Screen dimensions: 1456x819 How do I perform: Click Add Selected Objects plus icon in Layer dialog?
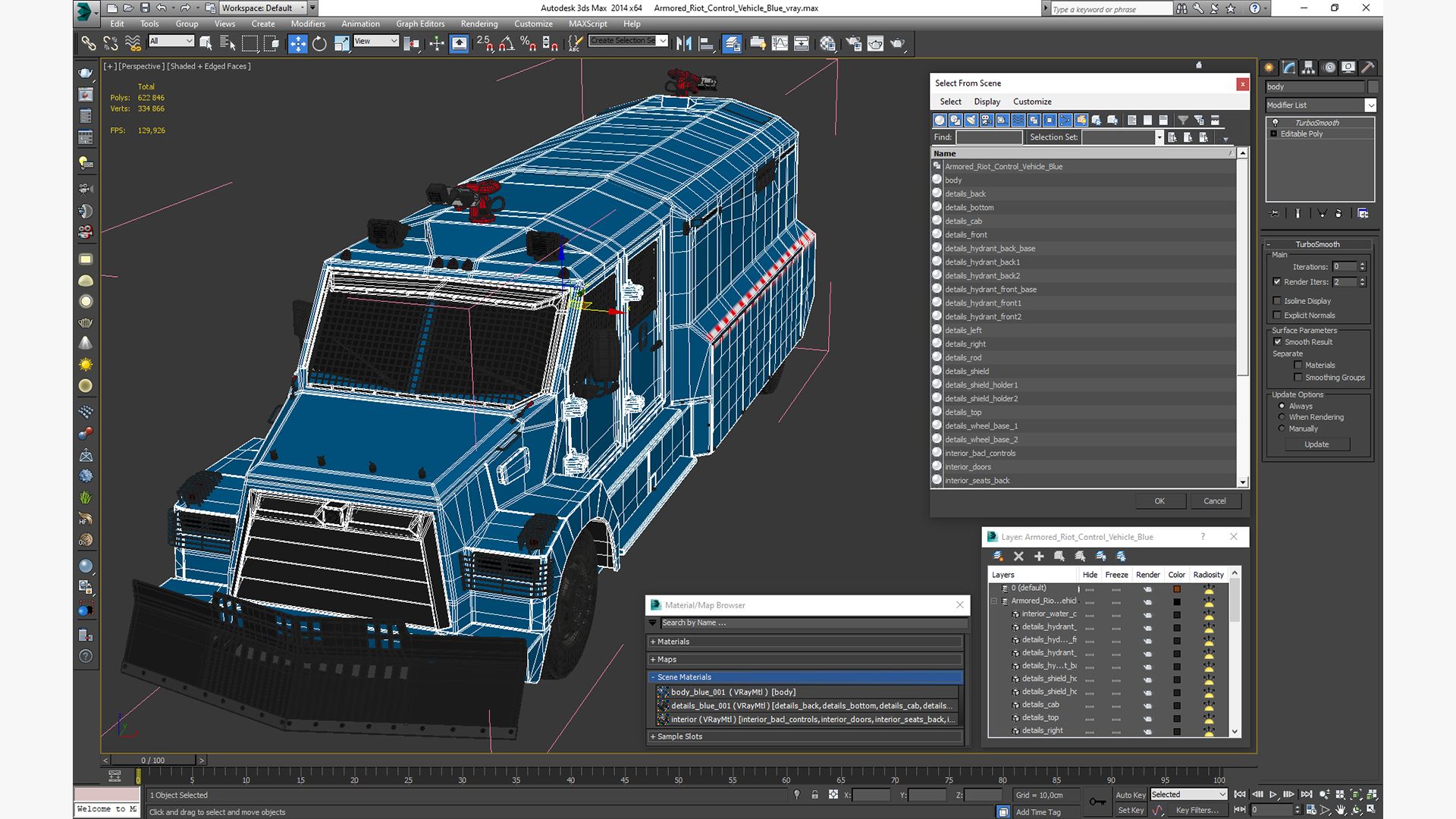1039,557
